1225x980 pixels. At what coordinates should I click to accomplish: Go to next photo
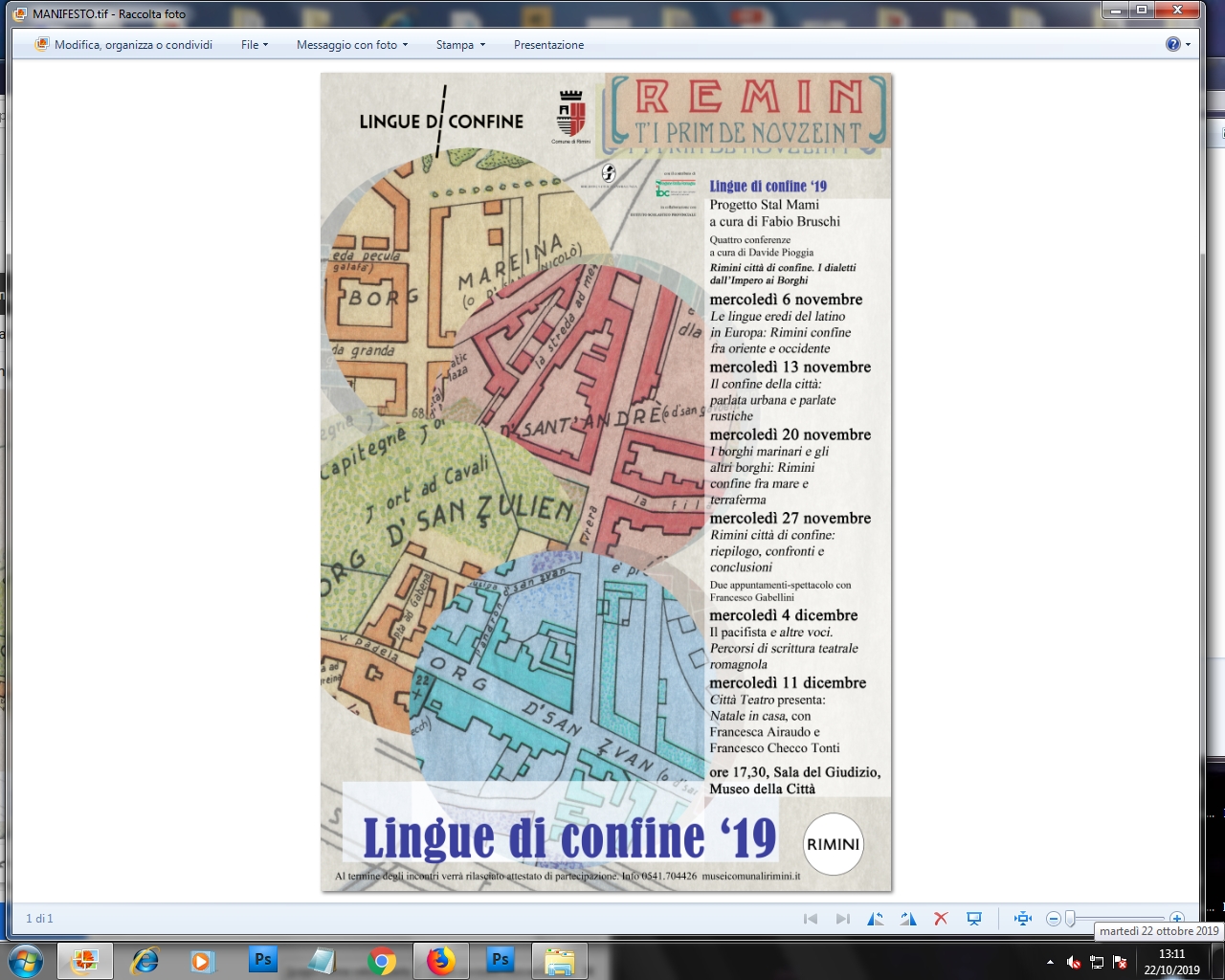(843, 919)
